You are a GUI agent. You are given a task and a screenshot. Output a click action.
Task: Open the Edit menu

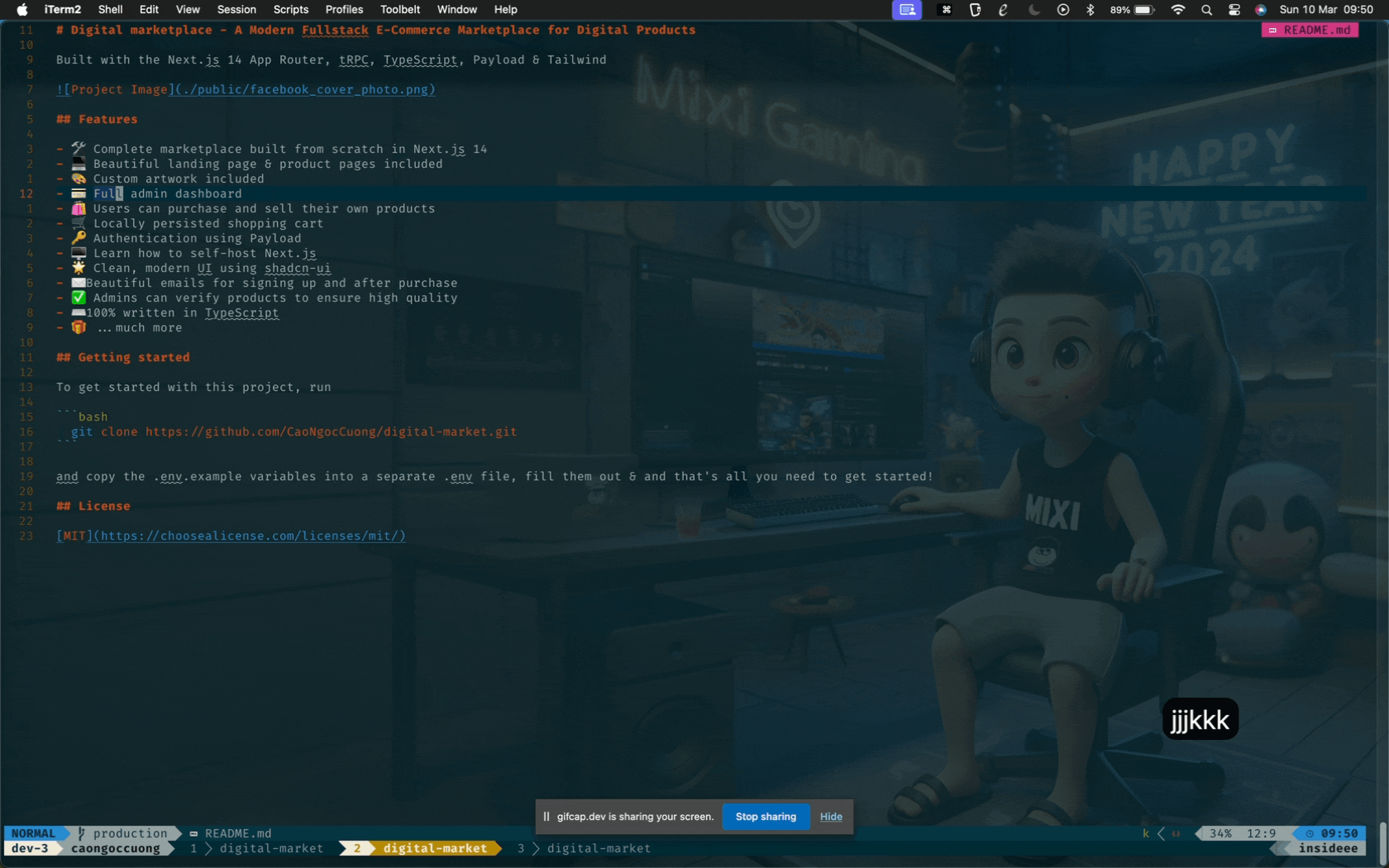click(x=149, y=10)
